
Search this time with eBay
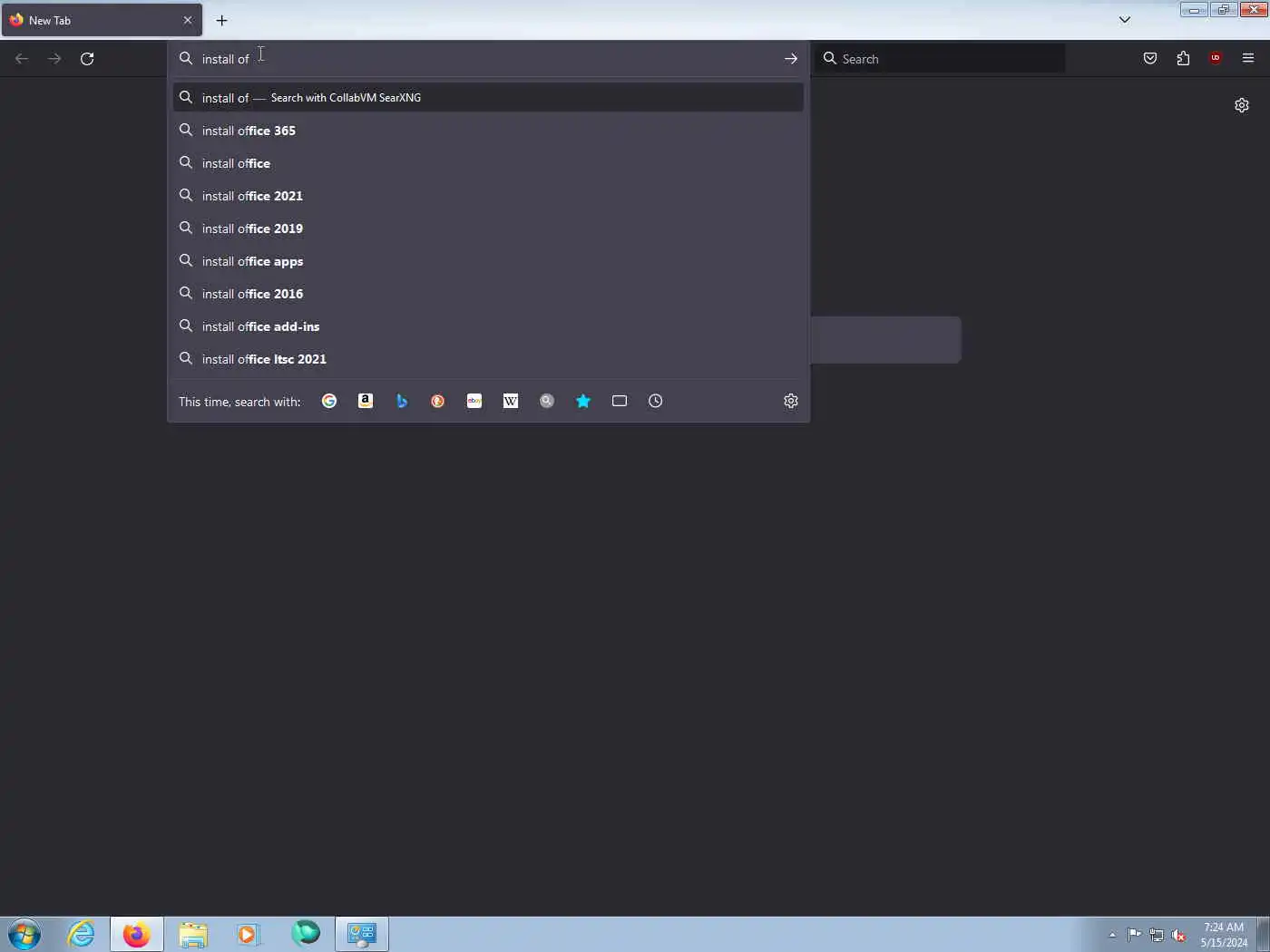[x=474, y=401]
